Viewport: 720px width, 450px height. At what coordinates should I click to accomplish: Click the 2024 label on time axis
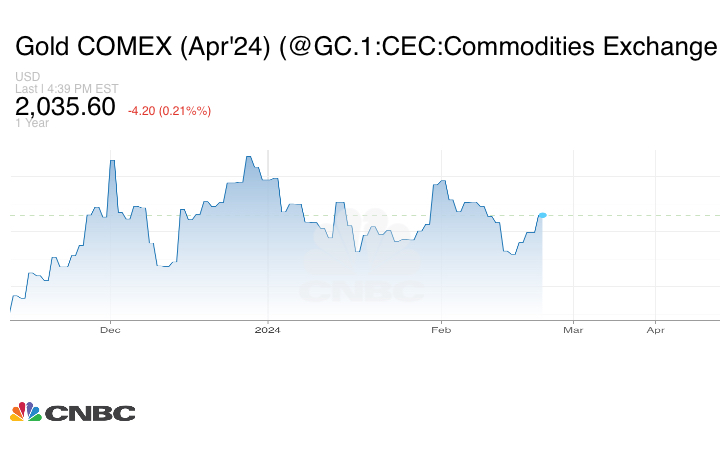tap(267, 329)
